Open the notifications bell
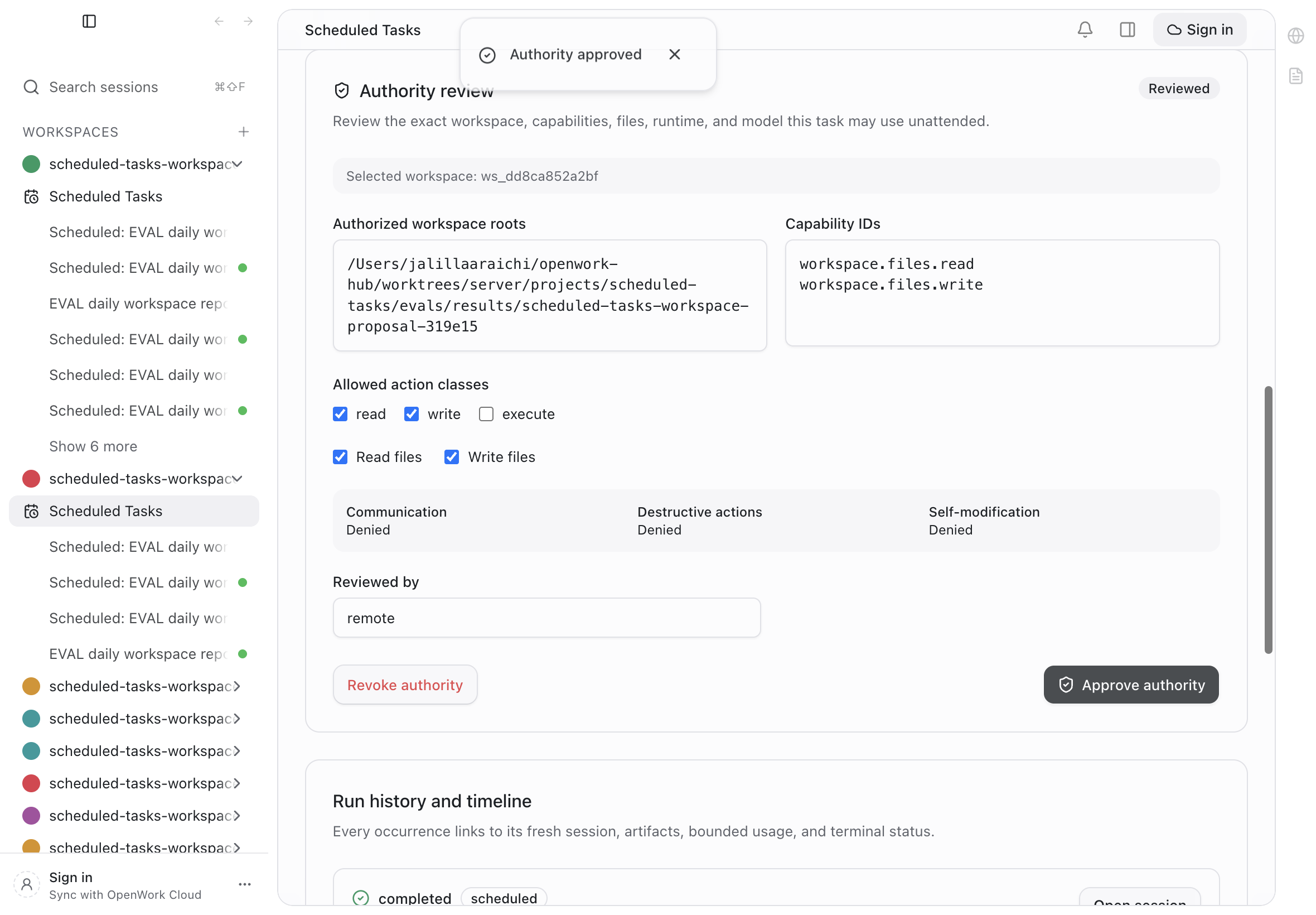 coord(1085,30)
